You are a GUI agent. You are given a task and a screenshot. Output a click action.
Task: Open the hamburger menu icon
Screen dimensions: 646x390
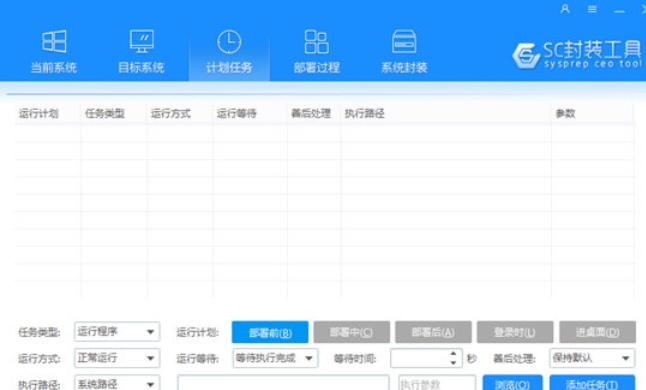click(x=592, y=9)
